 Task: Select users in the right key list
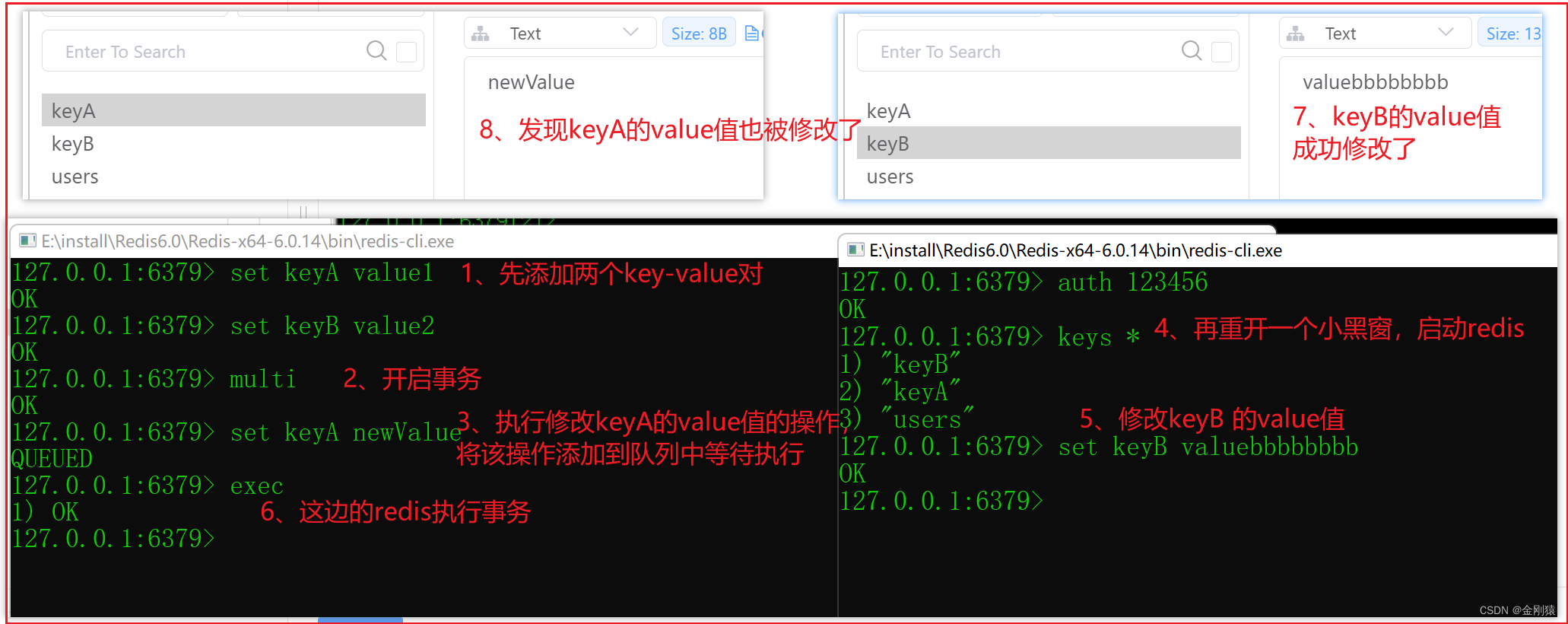pyautogui.click(x=1049, y=176)
